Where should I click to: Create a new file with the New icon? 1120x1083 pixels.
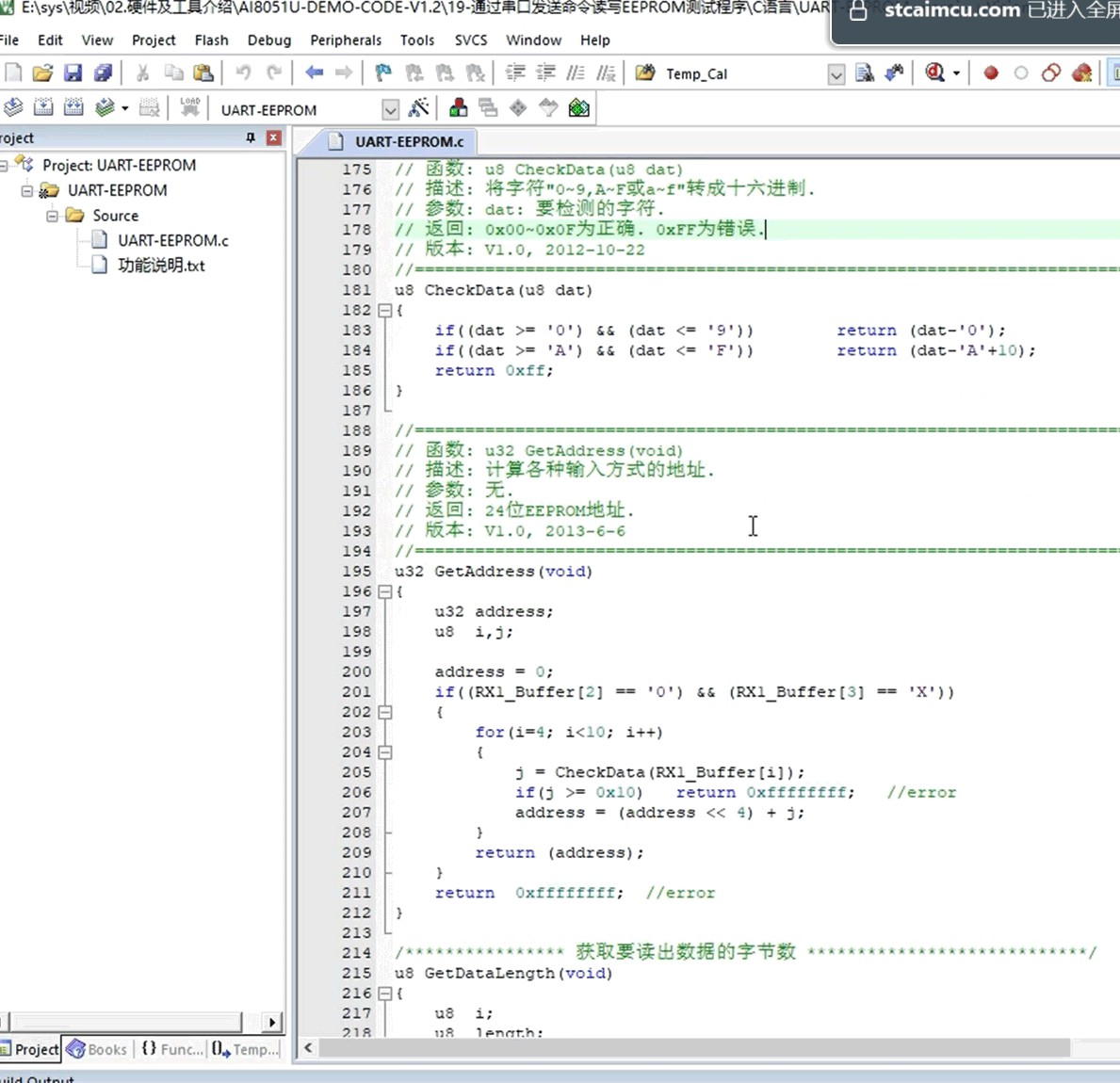(13, 73)
